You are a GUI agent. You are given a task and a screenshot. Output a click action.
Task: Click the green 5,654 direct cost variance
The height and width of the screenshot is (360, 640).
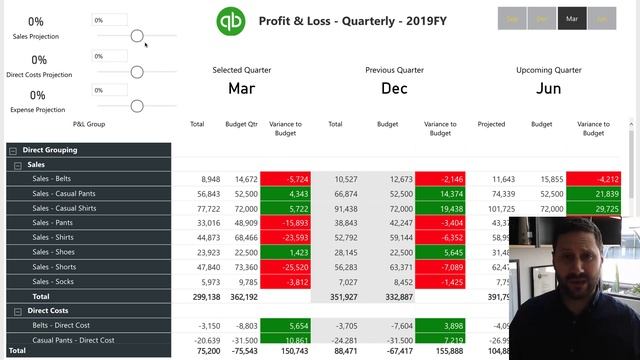pyautogui.click(x=285, y=325)
